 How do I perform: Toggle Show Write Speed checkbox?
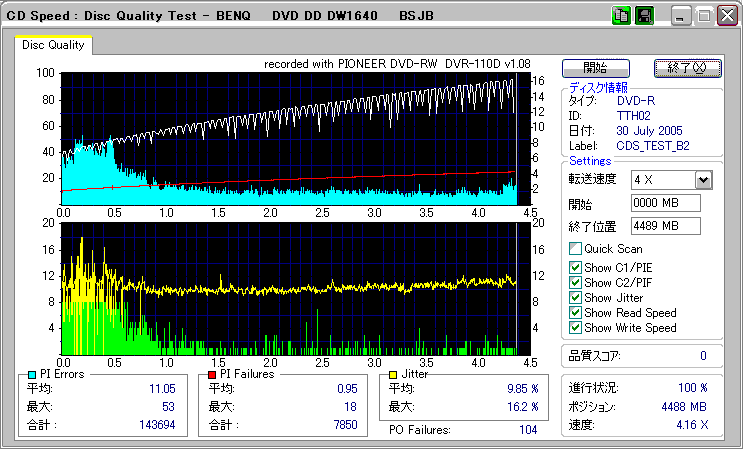tap(575, 328)
